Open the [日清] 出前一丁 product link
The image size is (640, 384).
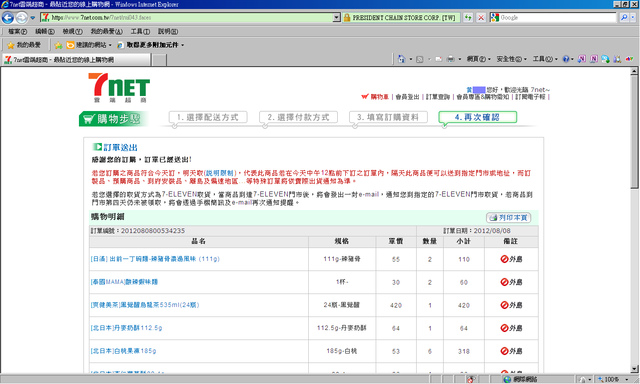155,259
